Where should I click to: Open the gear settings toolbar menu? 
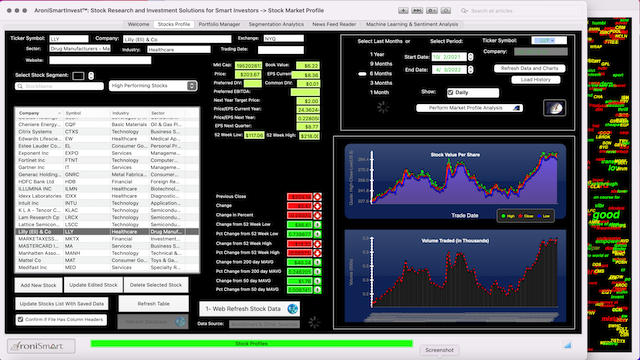click(432, 11)
